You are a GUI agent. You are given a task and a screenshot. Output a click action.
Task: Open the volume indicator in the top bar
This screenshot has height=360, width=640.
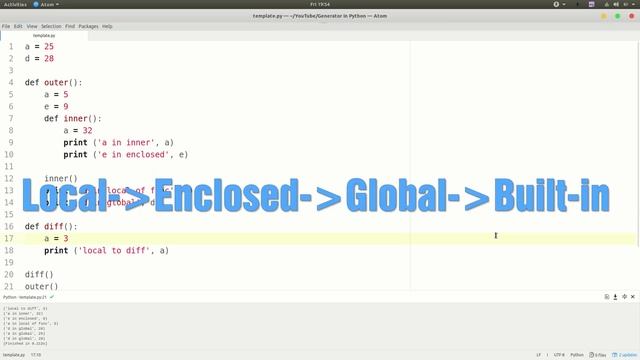[616, 4]
